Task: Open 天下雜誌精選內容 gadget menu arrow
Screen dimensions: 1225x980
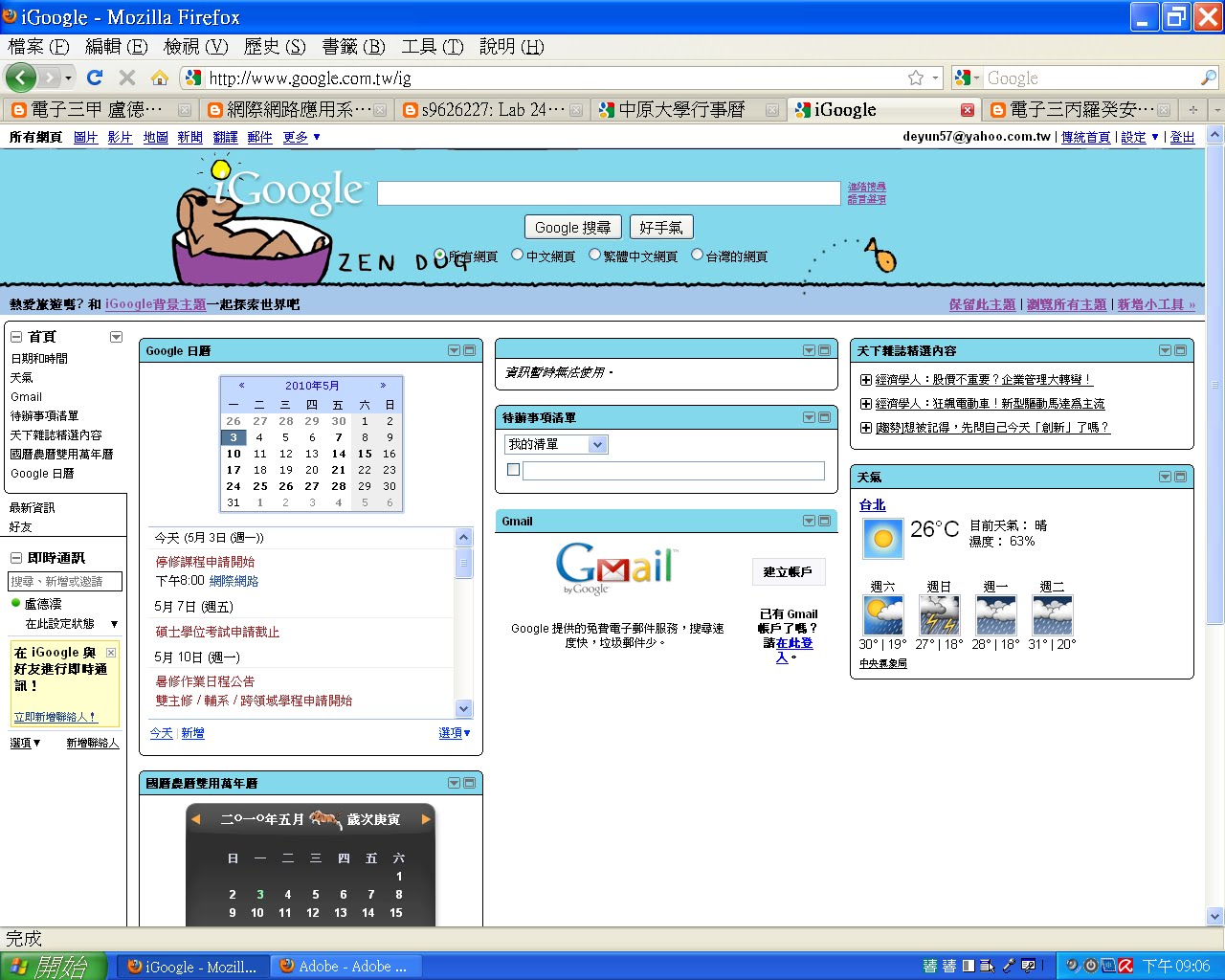Action: pyautogui.click(x=1165, y=350)
